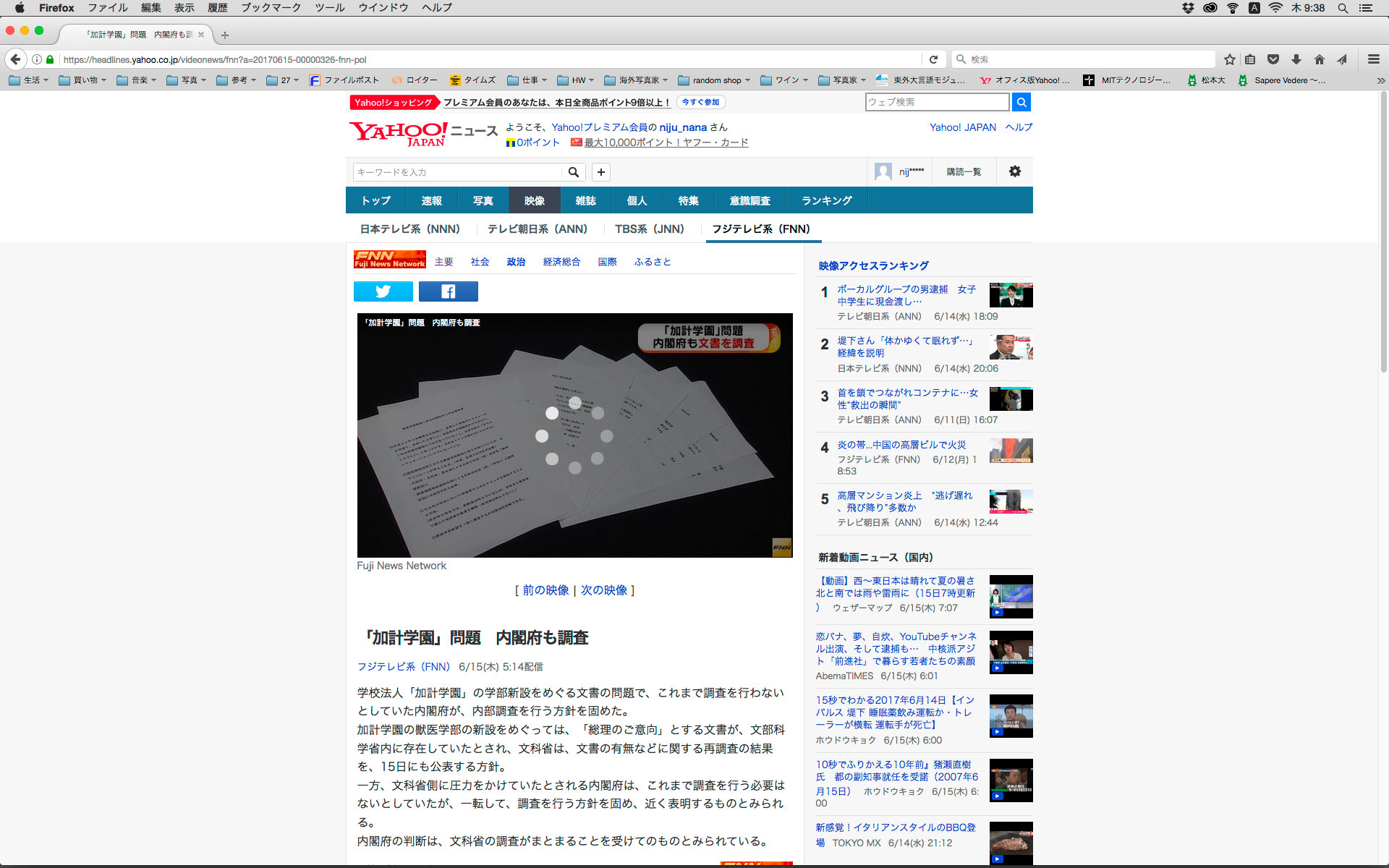This screenshot has width=1389, height=868.
Task: Open the Firefox hamburger menu
Action: [x=1373, y=59]
